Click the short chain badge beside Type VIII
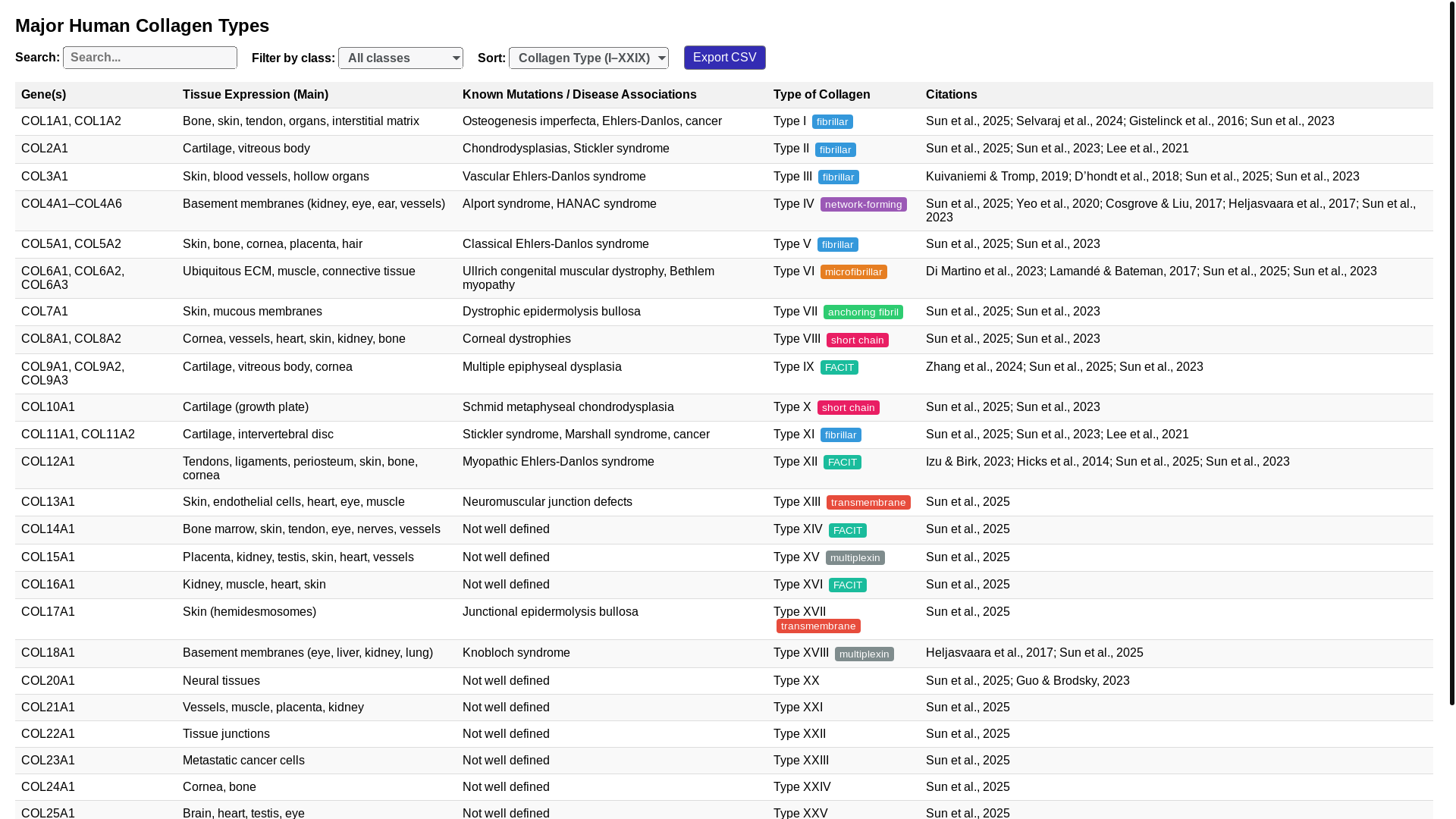The height and width of the screenshot is (819, 1456). point(858,340)
